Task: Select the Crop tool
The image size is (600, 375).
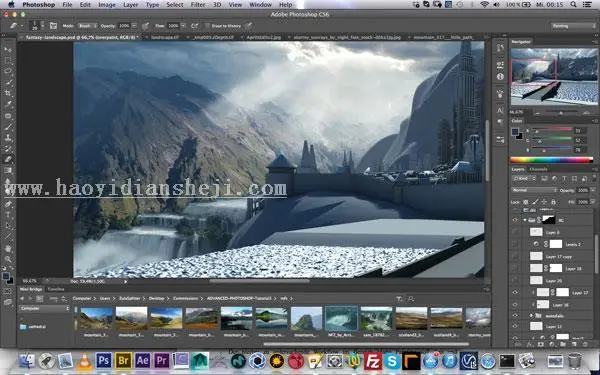Action: click(x=8, y=93)
